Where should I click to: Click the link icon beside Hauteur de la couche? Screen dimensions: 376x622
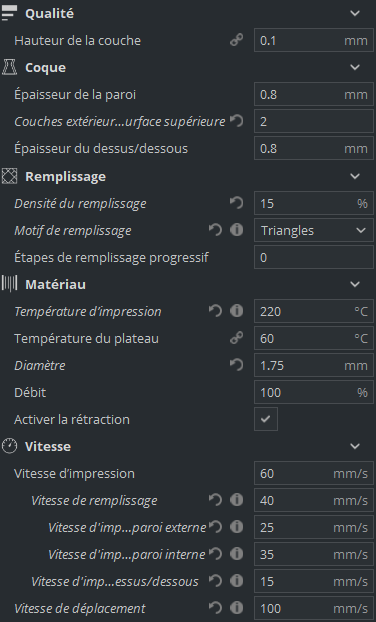236,40
